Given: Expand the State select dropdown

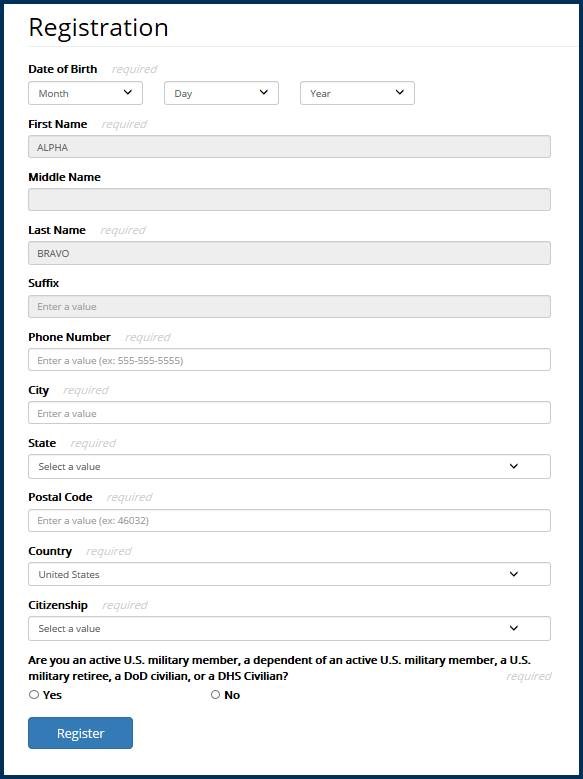Looking at the screenshot, I should (289, 467).
